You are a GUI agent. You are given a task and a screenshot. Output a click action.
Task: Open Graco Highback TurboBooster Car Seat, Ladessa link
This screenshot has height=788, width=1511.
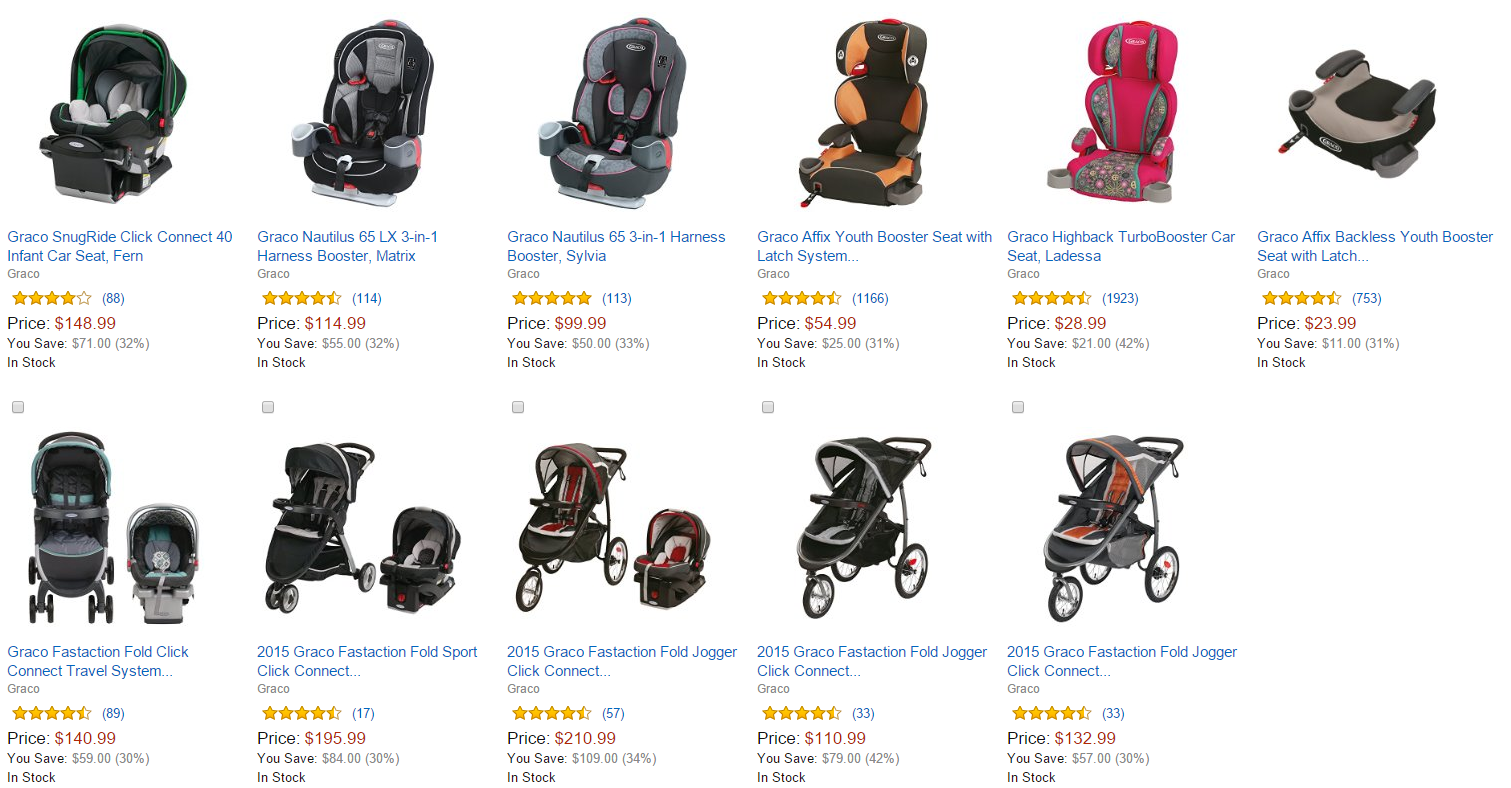[x=1121, y=246]
